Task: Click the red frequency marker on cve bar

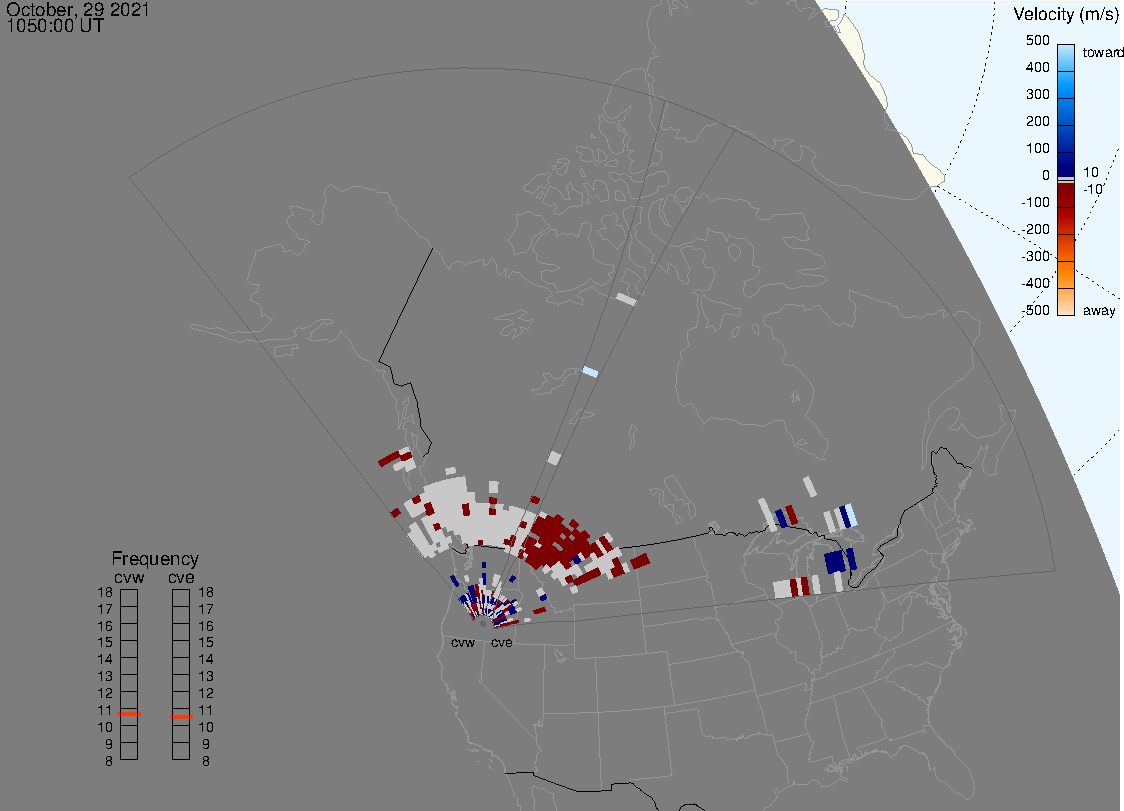Action: tap(181, 717)
